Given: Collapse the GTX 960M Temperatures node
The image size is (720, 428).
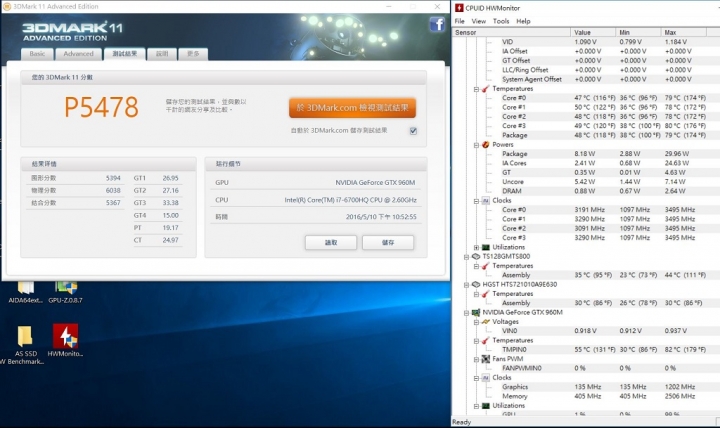Looking at the screenshot, I should [476, 341].
